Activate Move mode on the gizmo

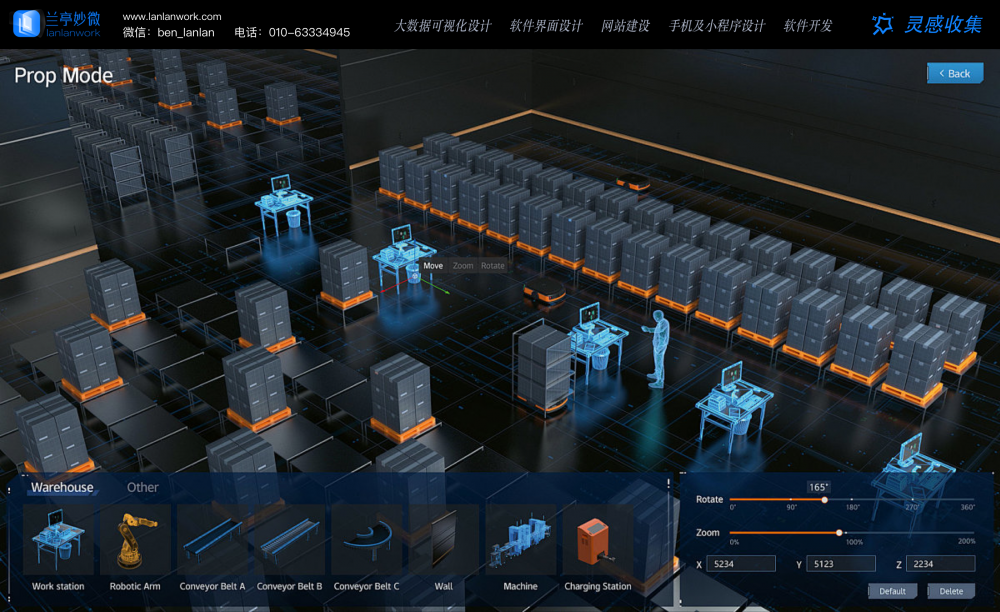(433, 266)
